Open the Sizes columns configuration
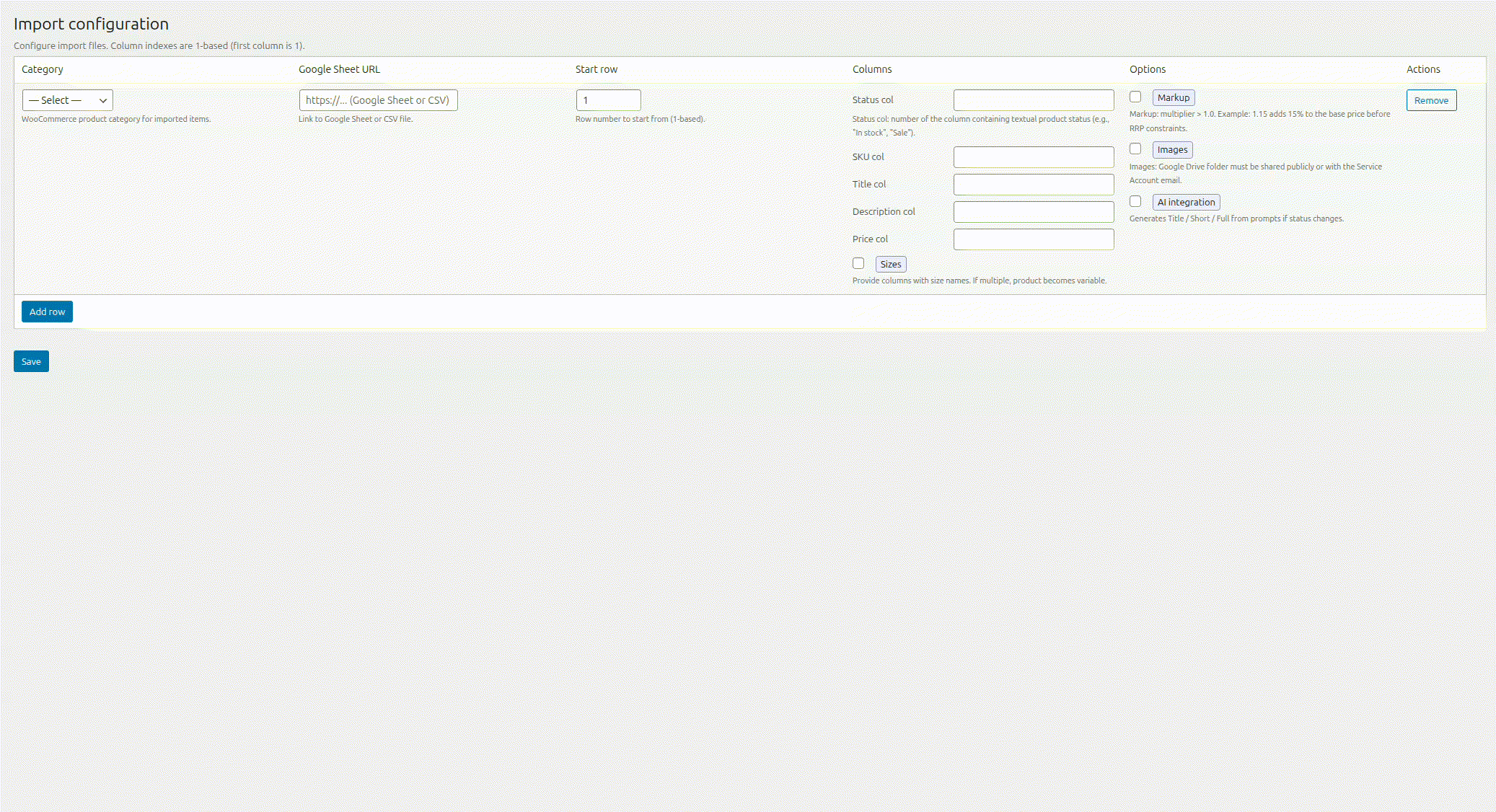Viewport: 1496px width, 812px height. (x=891, y=264)
